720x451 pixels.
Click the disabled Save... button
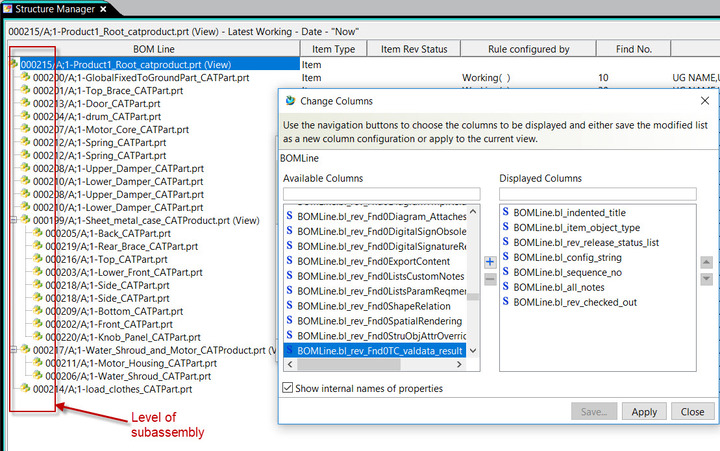594,412
